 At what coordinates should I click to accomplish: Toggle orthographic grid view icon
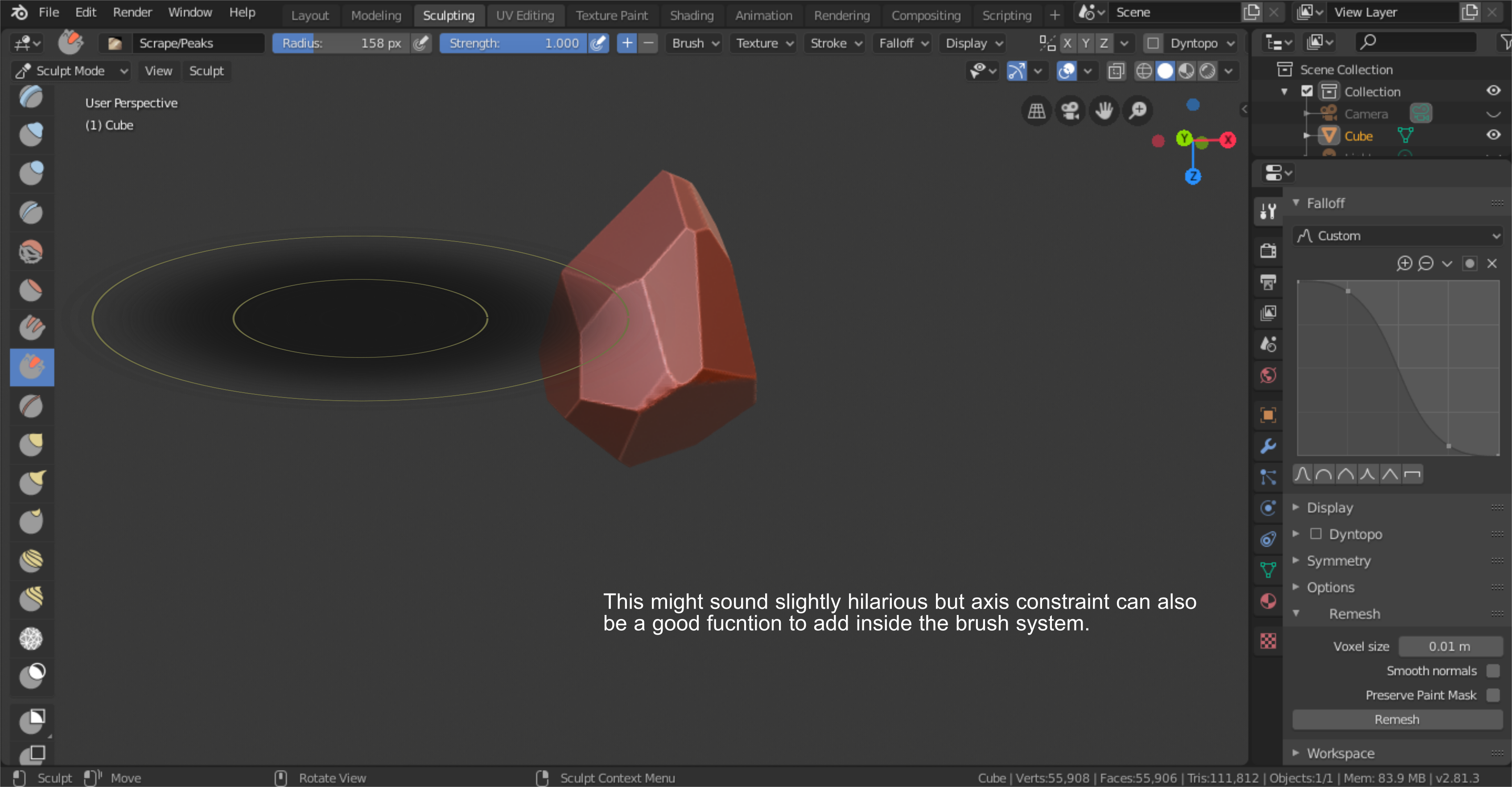click(x=1036, y=110)
